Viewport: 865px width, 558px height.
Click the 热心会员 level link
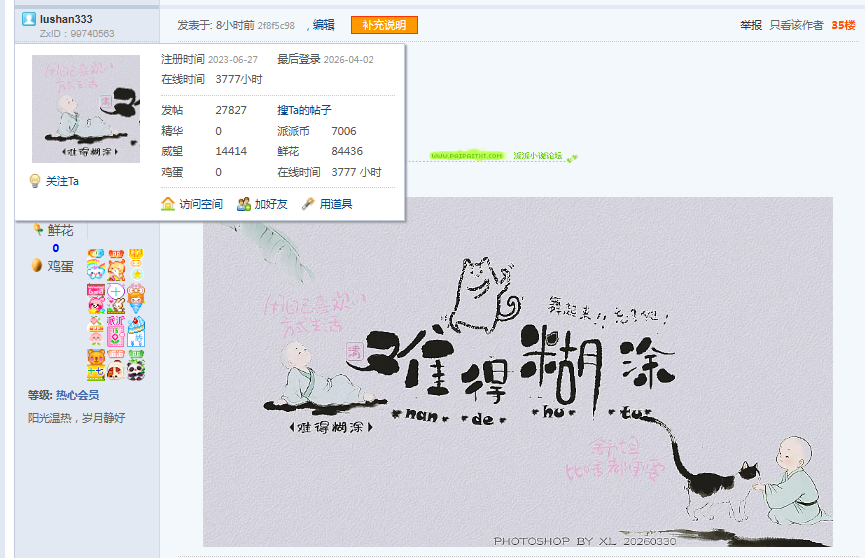coord(77,395)
